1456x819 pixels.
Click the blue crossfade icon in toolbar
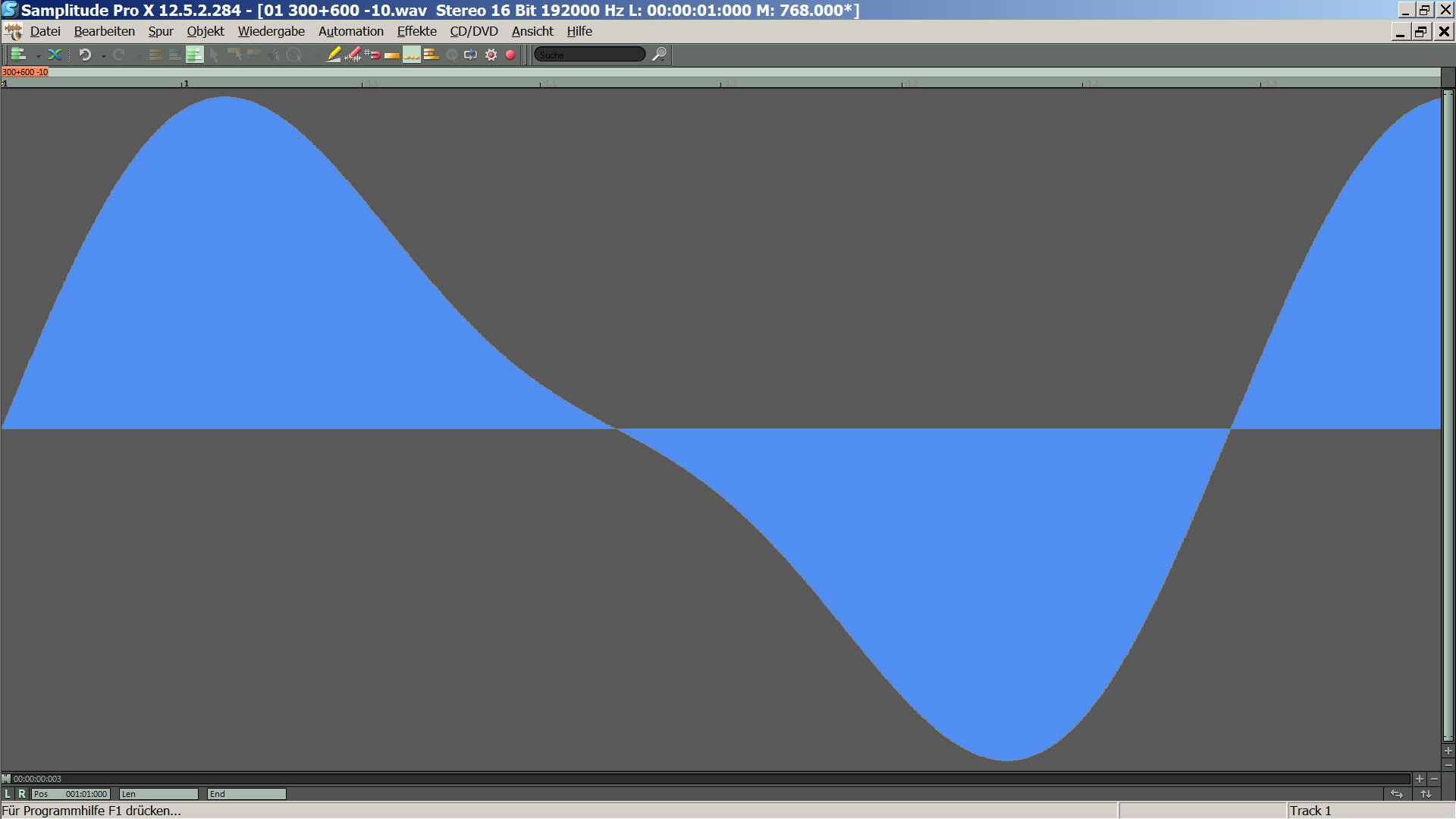[x=55, y=55]
